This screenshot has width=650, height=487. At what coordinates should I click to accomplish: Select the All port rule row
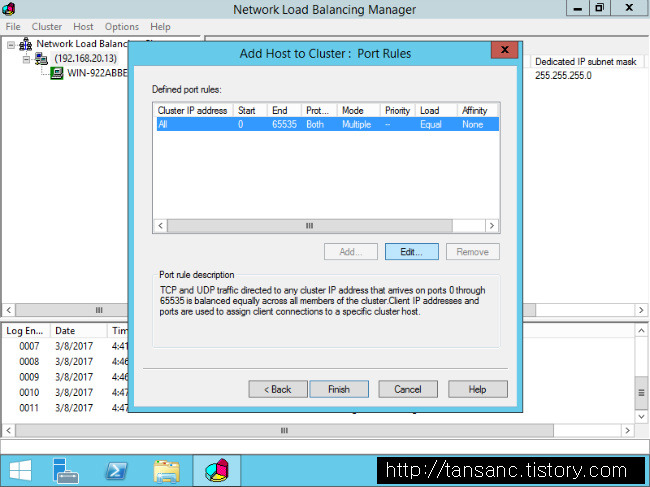(x=327, y=124)
